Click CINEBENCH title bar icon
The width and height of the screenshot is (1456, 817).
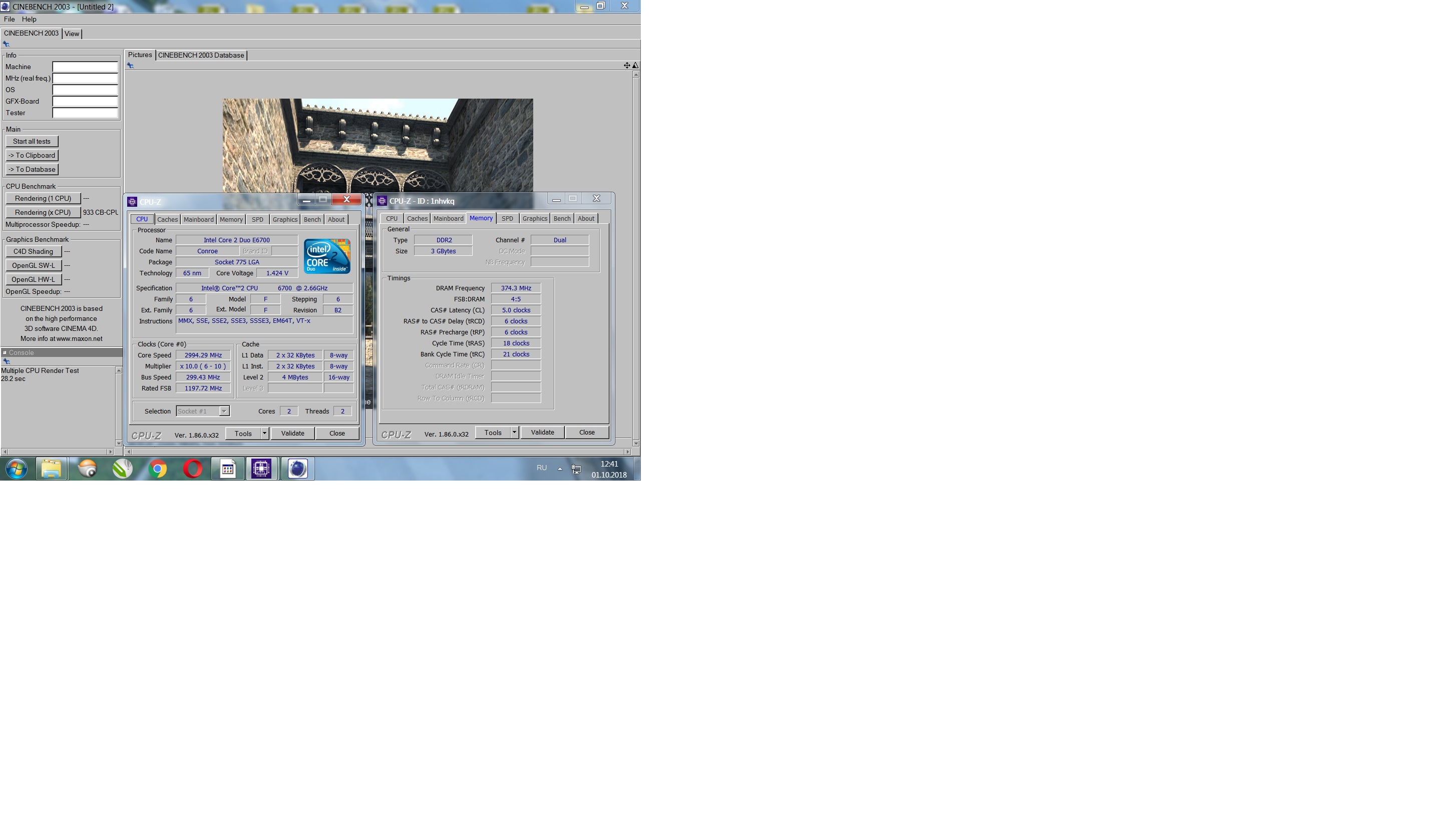click(x=5, y=6)
